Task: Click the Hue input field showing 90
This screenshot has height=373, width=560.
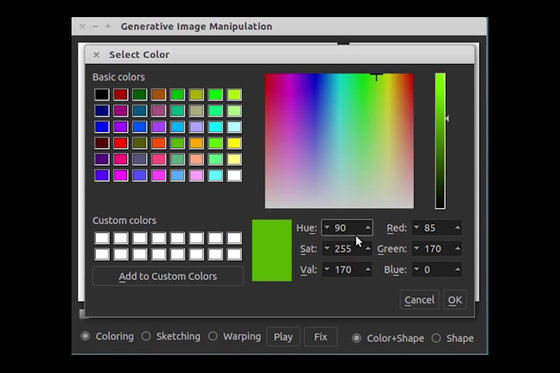Action: [x=347, y=228]
